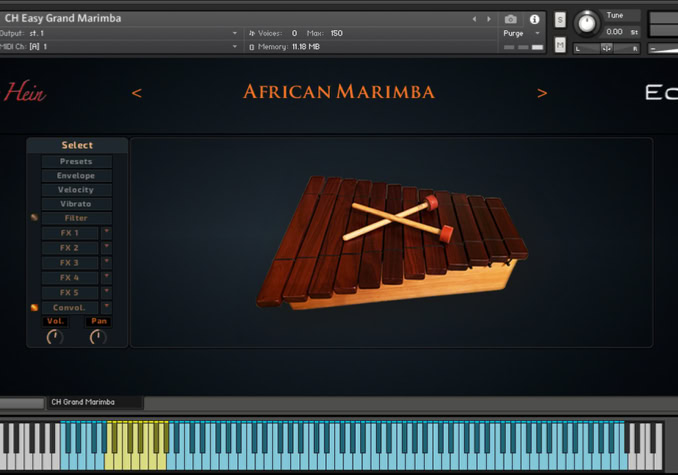Toggle the Convol. enable indicator
The image size is (678, 475).
[x=34, y=307]
